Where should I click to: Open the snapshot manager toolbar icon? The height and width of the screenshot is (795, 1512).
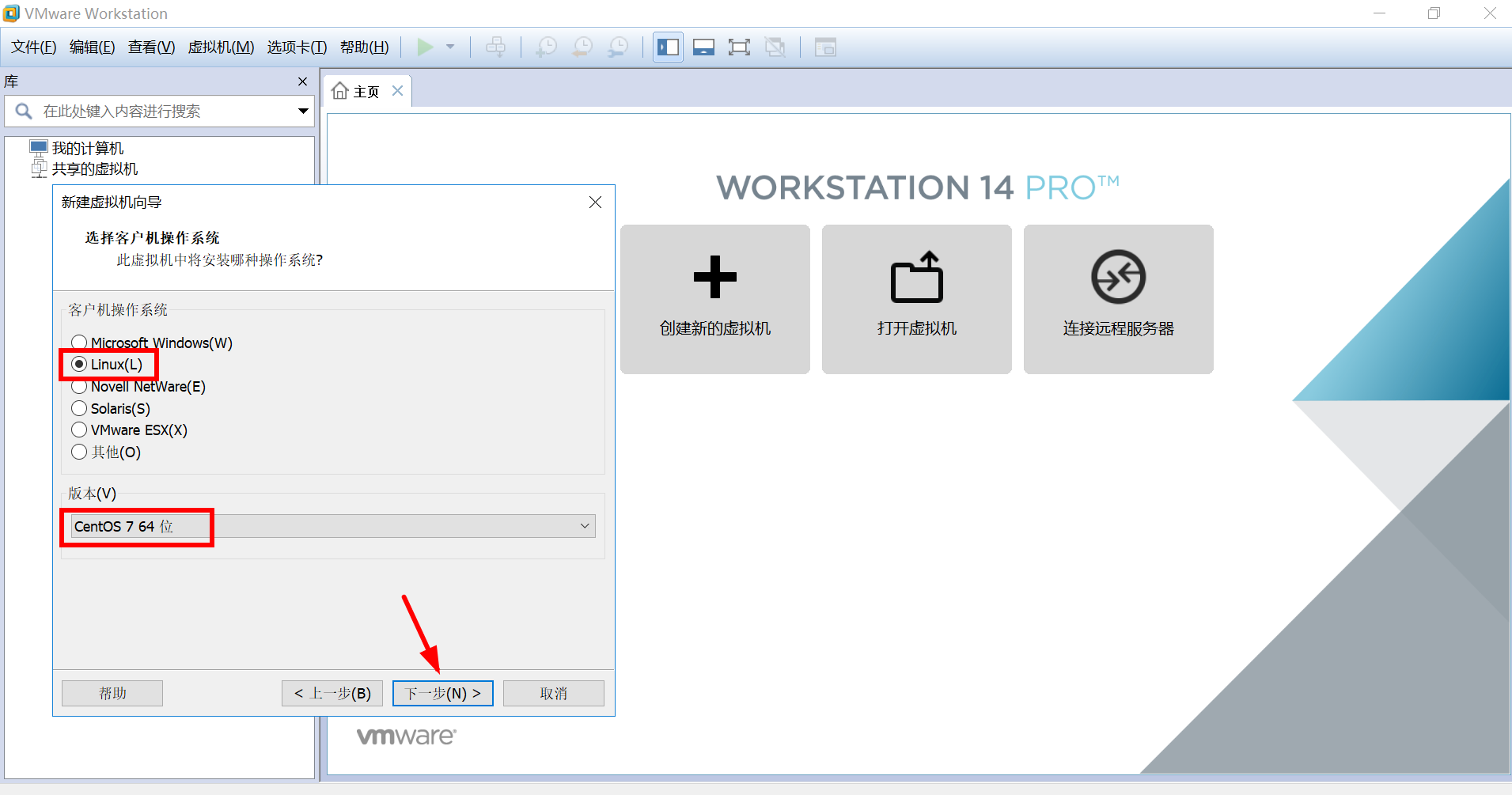618,47
